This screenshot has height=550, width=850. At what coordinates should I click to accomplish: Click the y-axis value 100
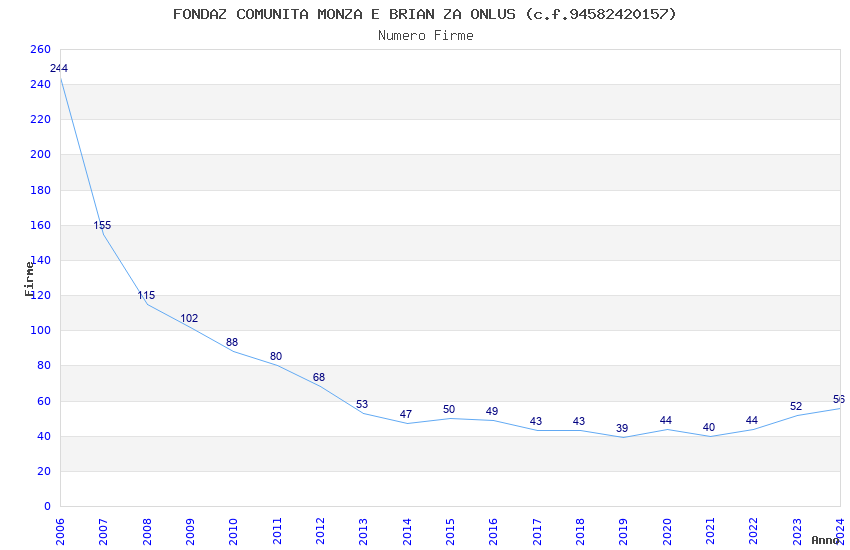click(x=41, y=330)
